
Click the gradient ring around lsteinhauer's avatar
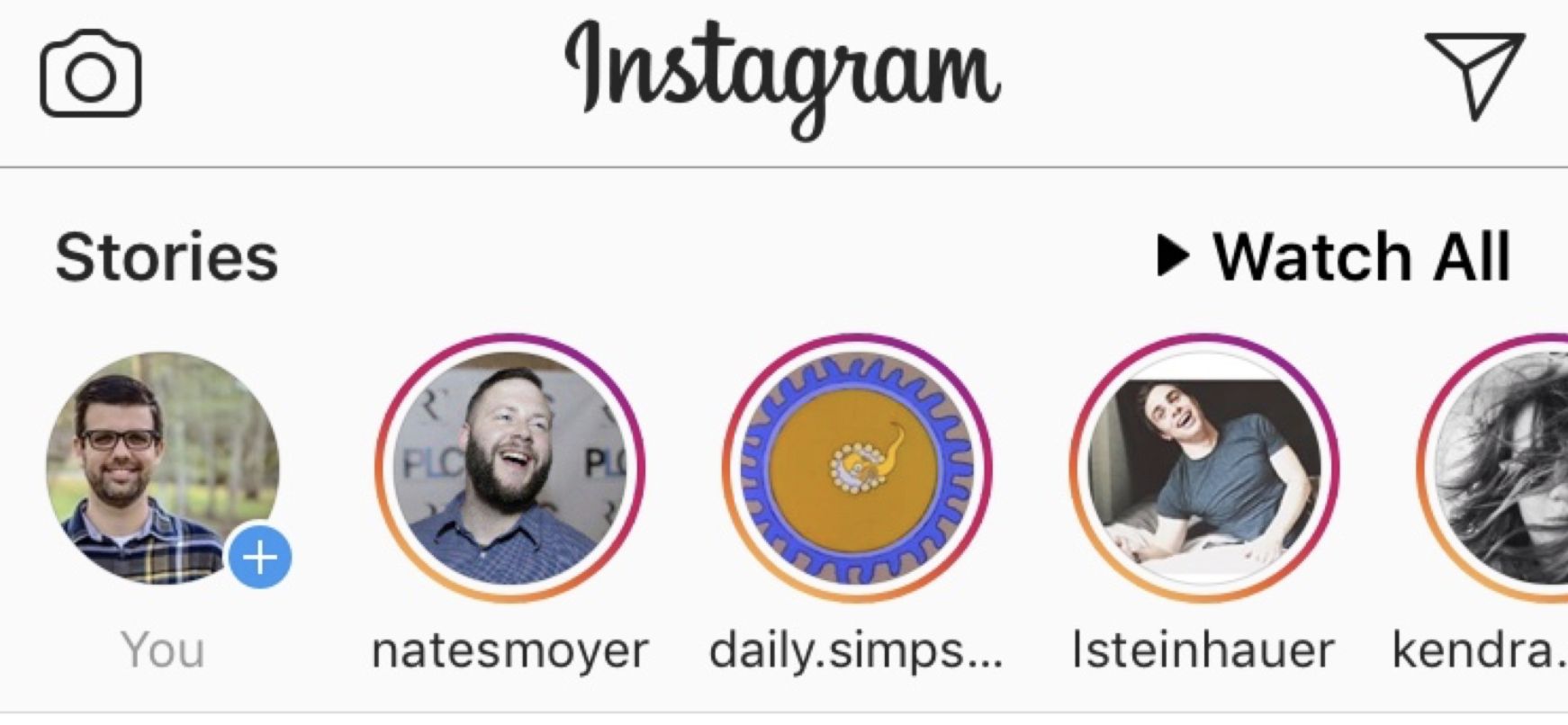(1204, 339)
